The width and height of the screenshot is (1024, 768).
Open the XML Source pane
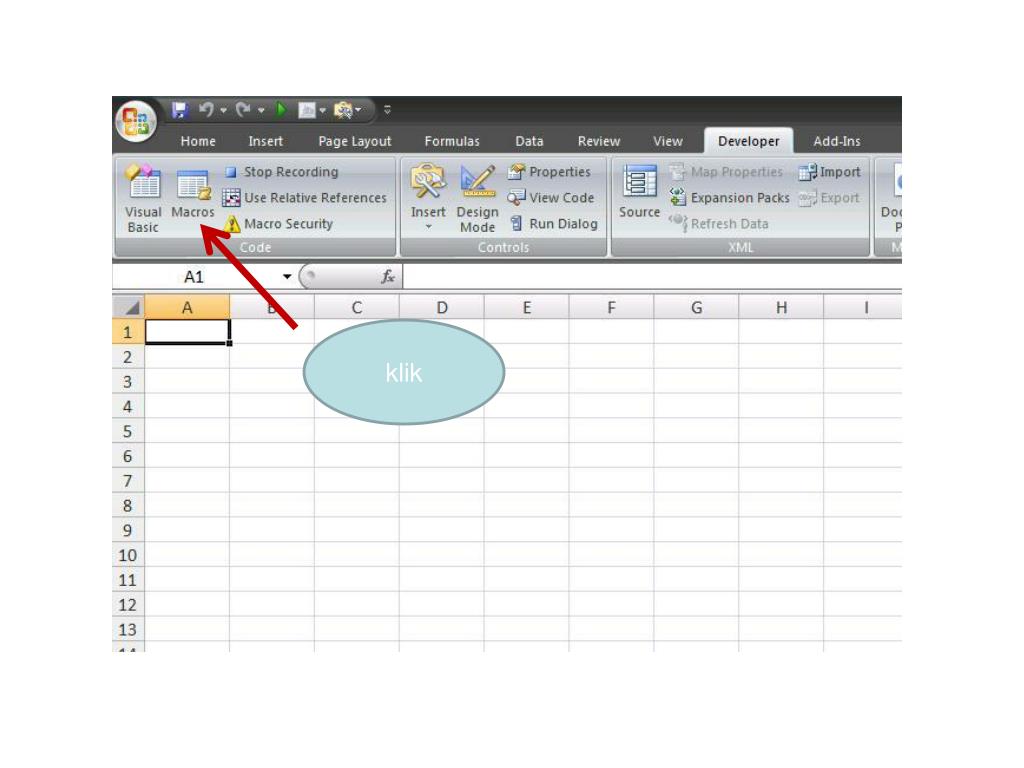point(639,191)
